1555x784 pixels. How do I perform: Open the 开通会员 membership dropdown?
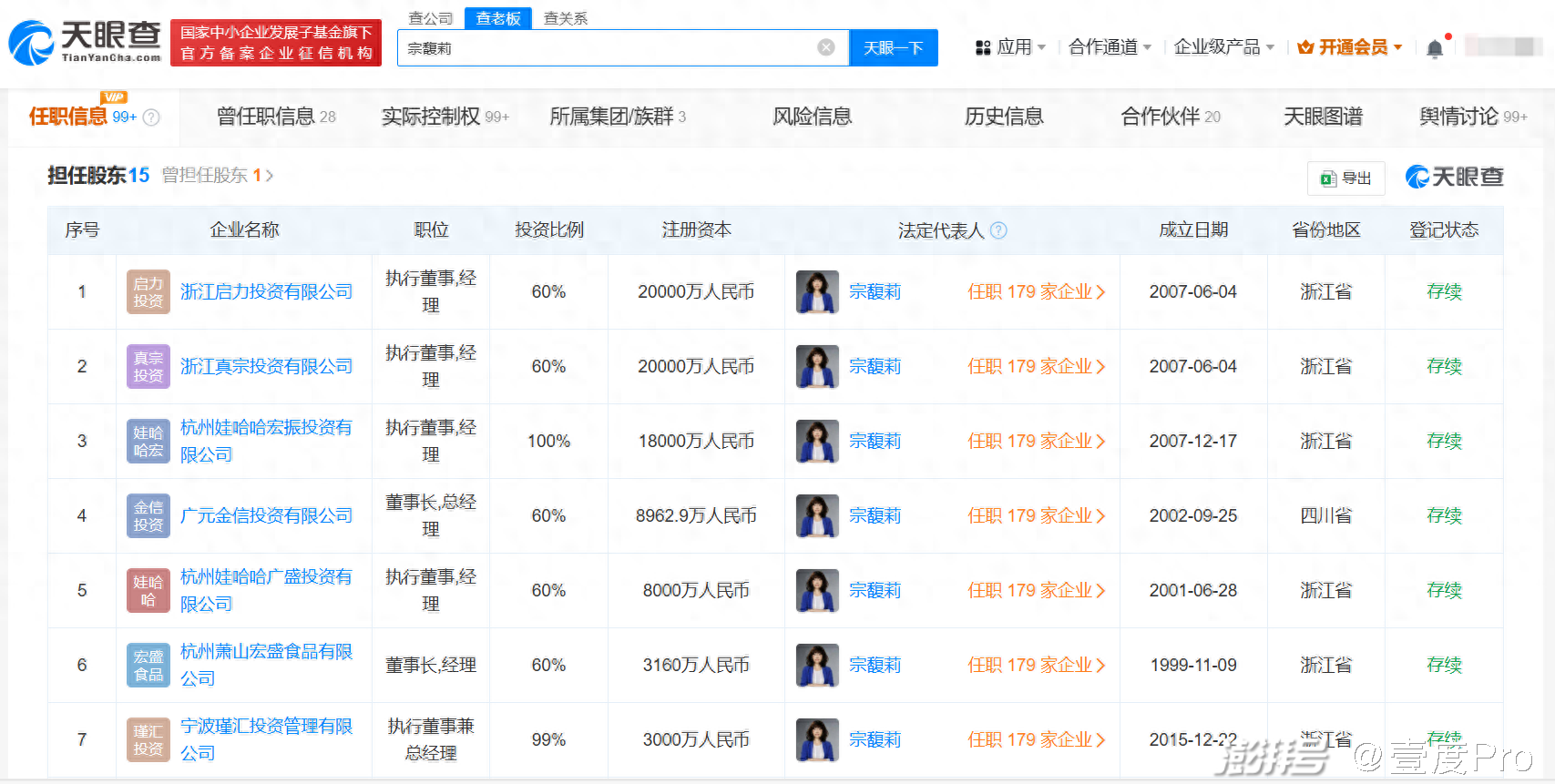(x=1350, y=47)
